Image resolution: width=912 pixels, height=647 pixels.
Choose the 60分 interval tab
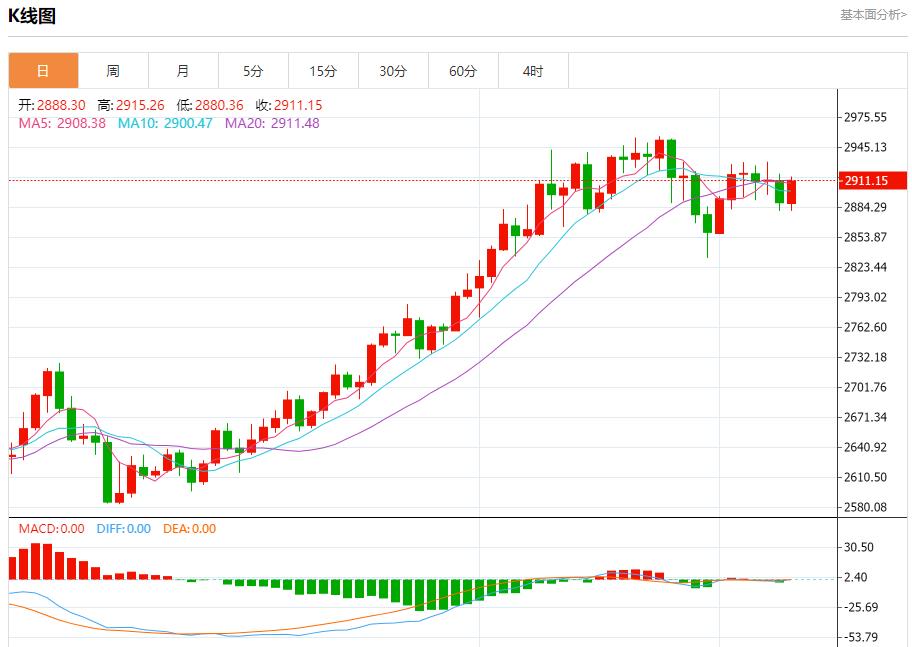tap(463, 71)
